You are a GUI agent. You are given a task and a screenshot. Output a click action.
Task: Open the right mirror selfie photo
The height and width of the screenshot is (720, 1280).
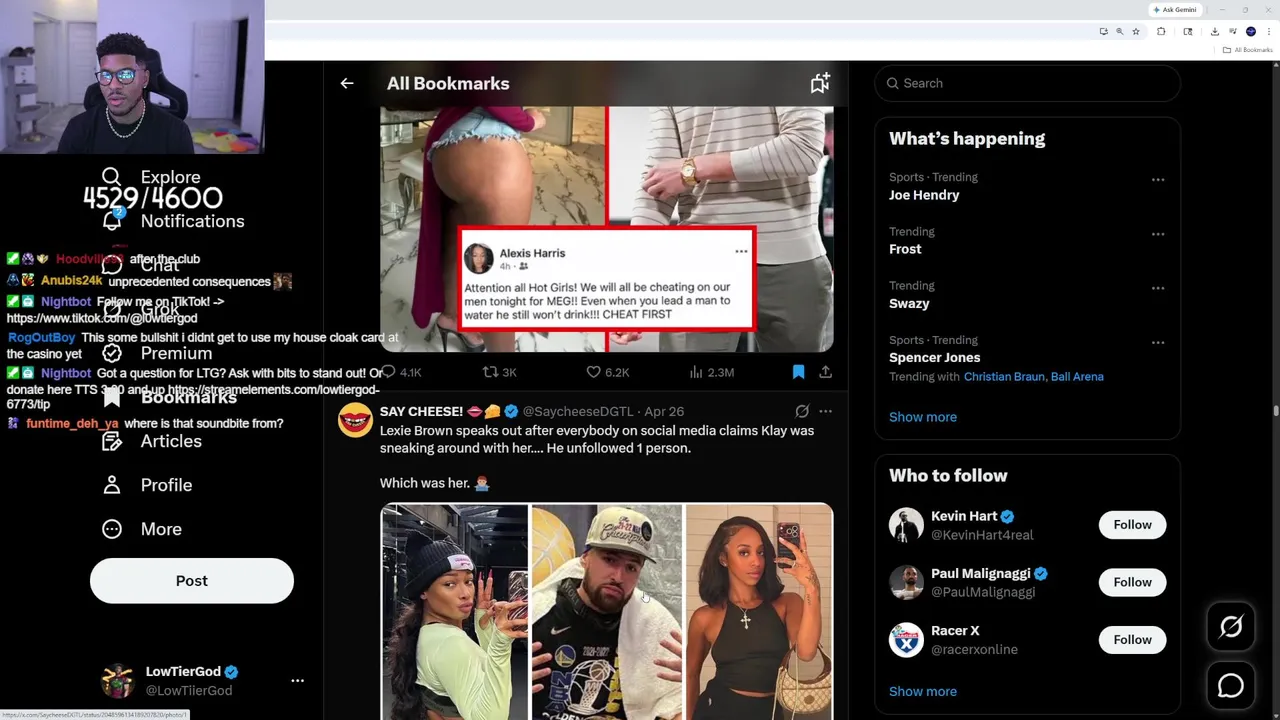(x=759, y=612)
